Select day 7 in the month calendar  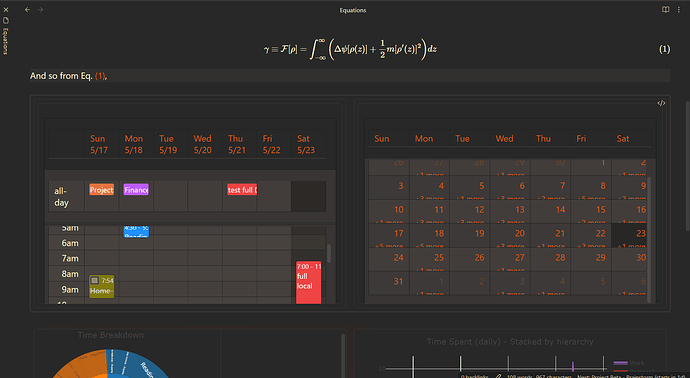(551, 187)
